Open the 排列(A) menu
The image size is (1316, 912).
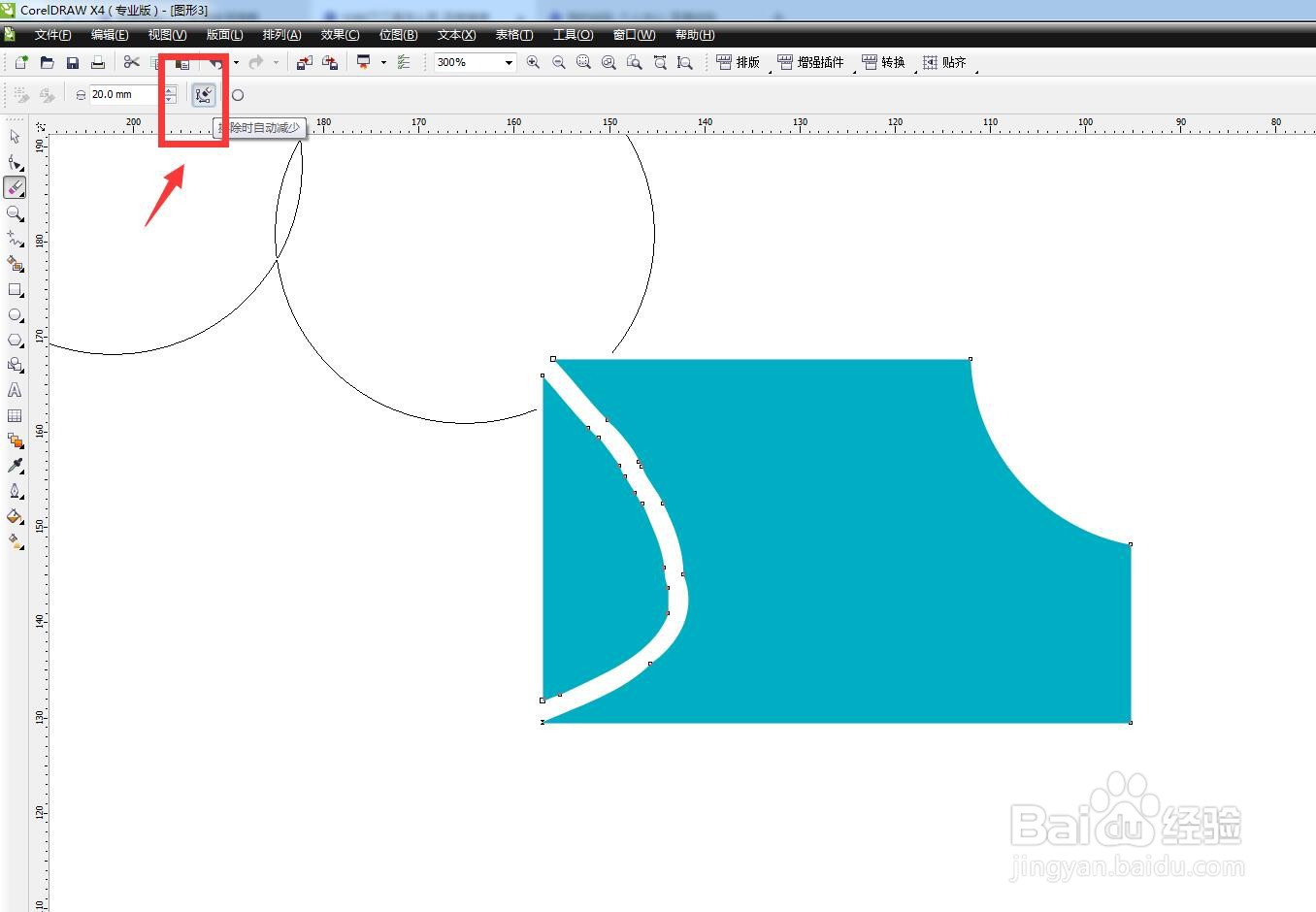(281, 35)
